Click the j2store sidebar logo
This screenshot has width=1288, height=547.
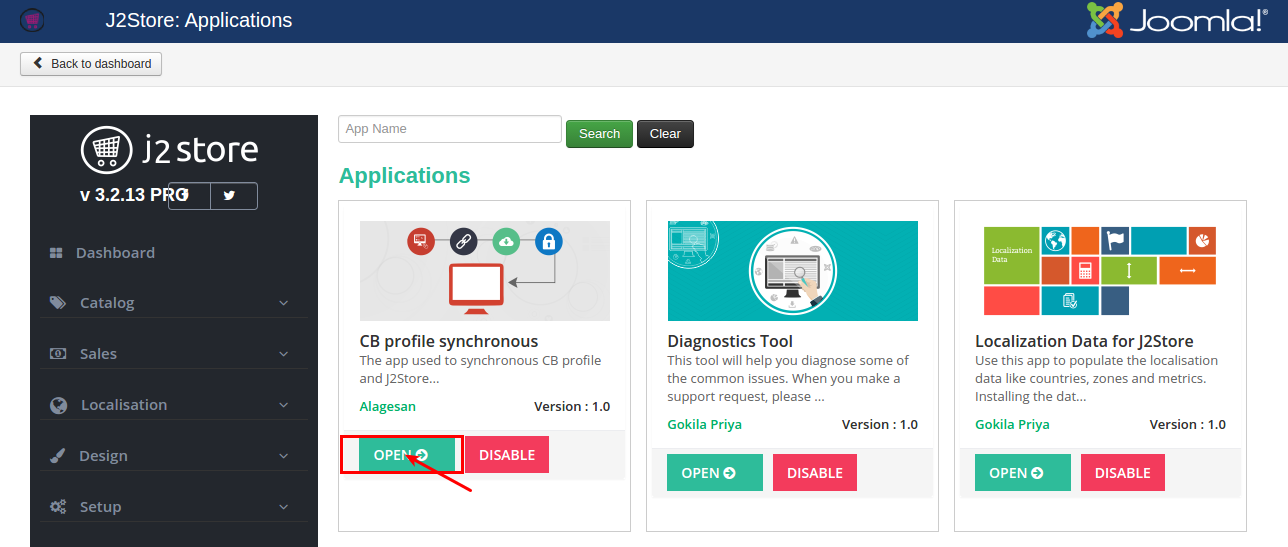click(169, 150)
